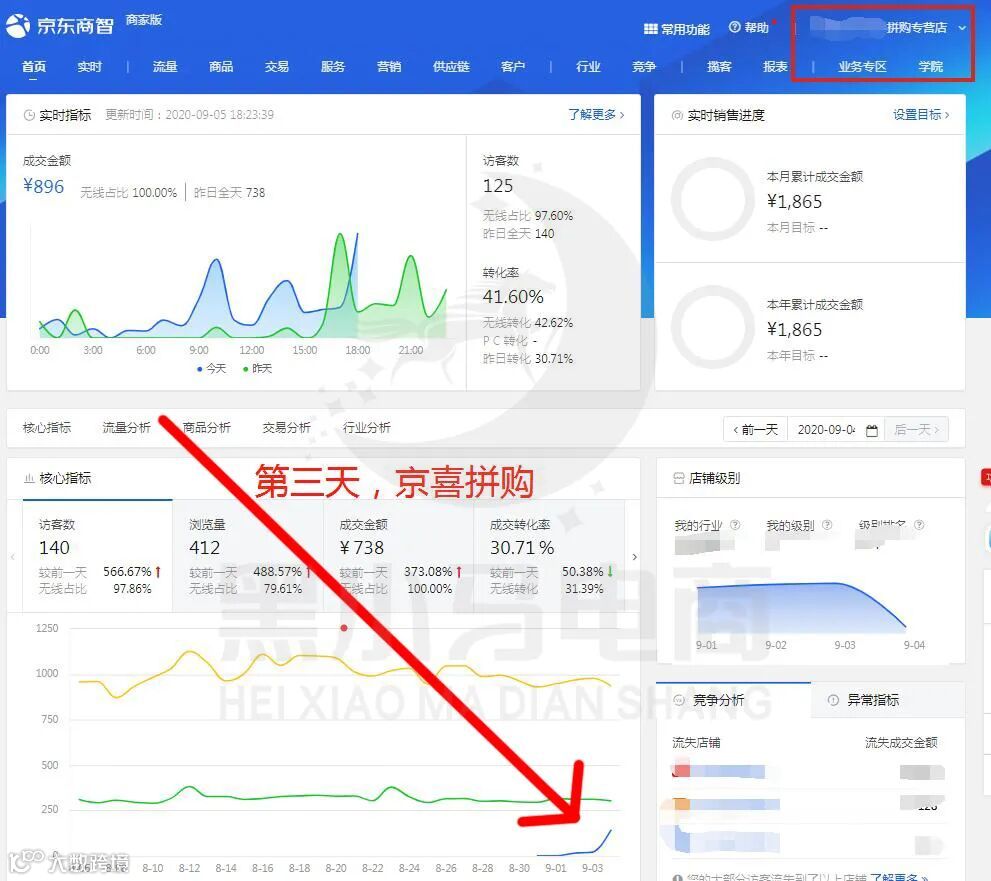This screenshot has height=881, width=991.
Task: Click the 帮助 question mark icon
Action: (734, 27)
